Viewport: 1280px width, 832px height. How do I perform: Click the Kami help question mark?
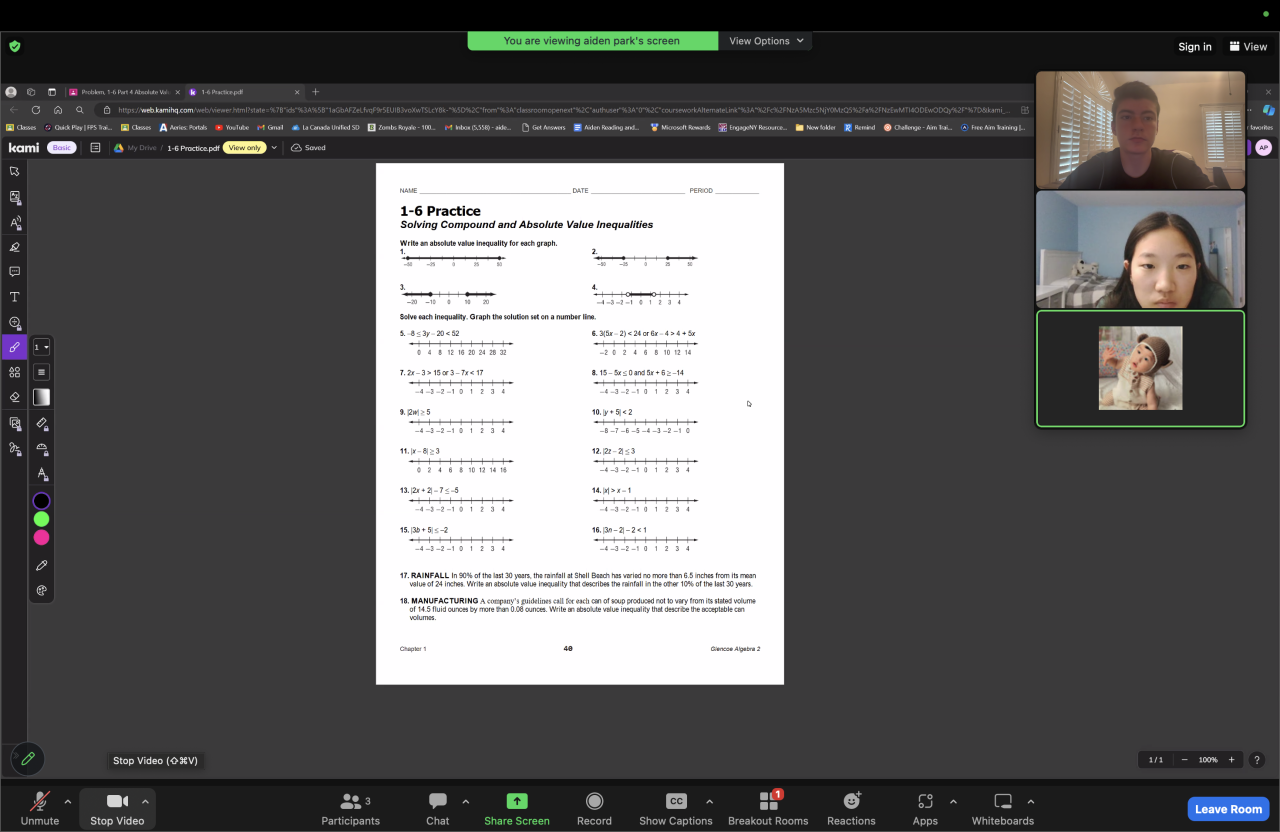(x=1258, y=760)
